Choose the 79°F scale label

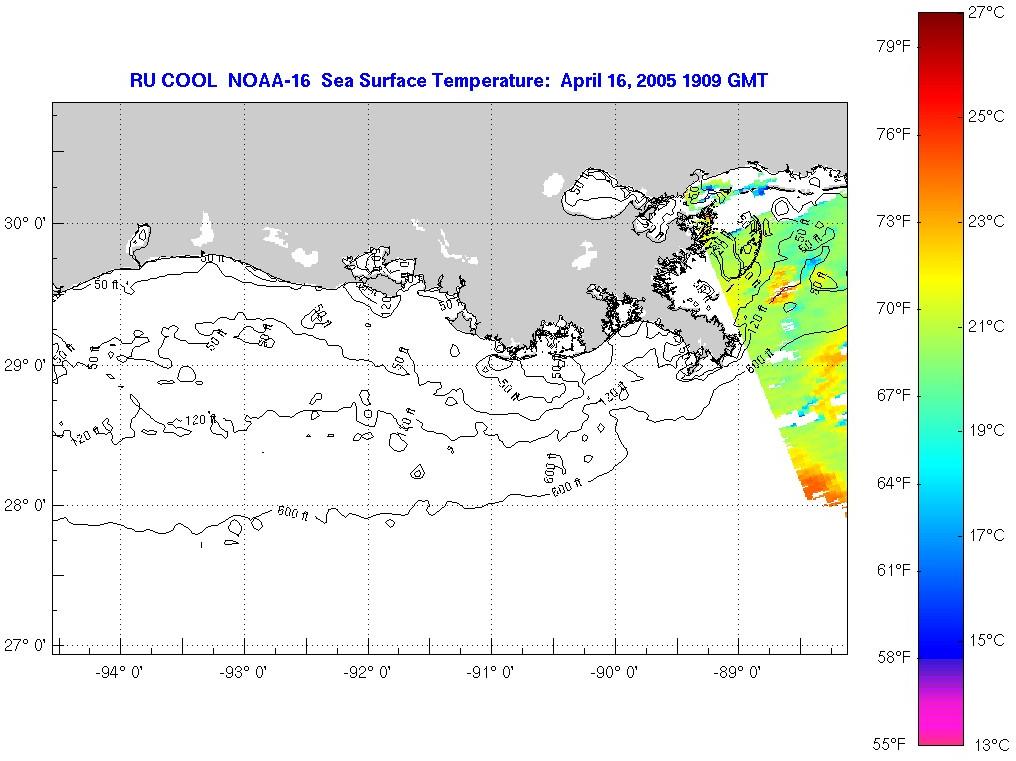coord(894,47)
